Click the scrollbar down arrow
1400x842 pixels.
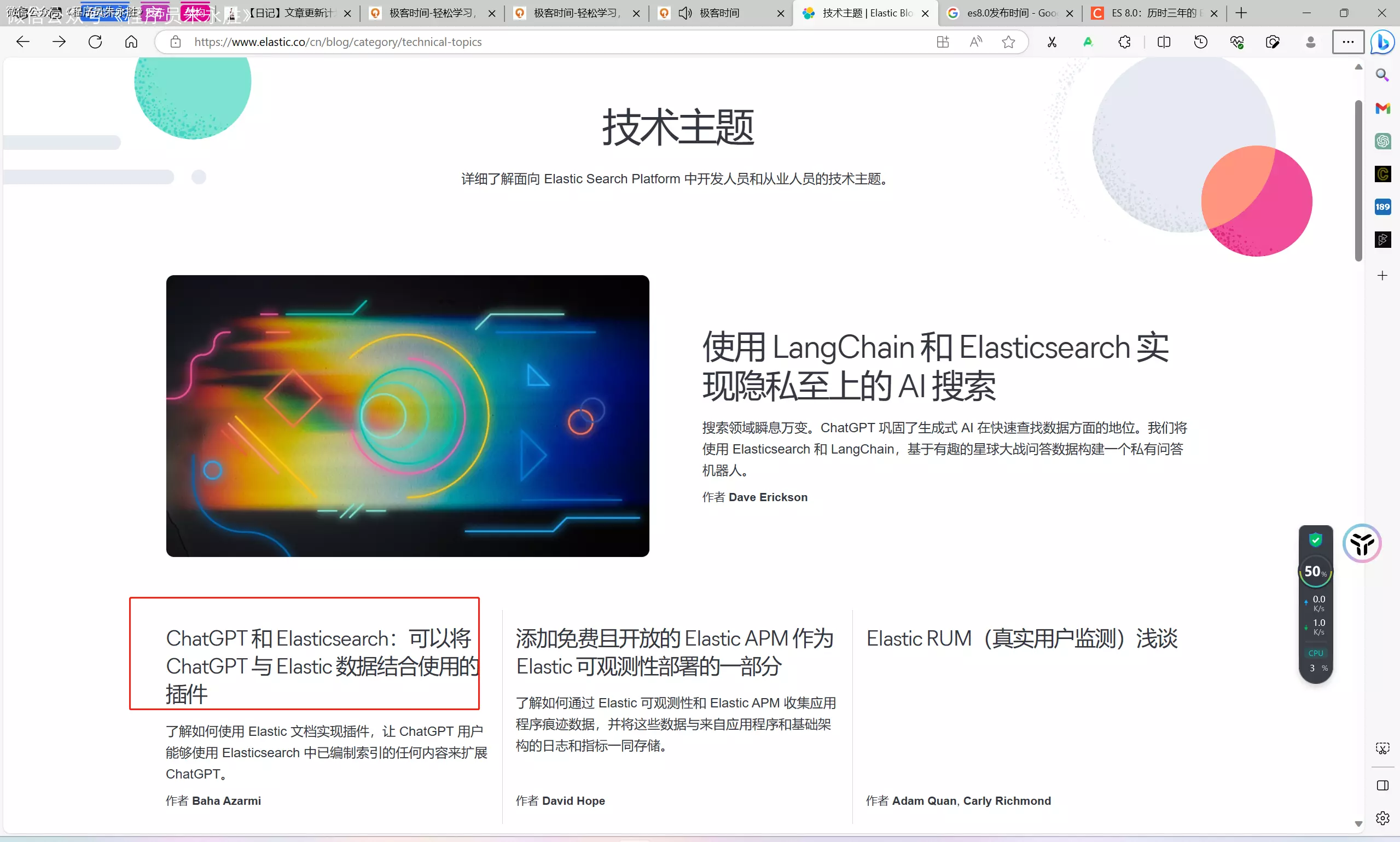[x=1358, y=823]
